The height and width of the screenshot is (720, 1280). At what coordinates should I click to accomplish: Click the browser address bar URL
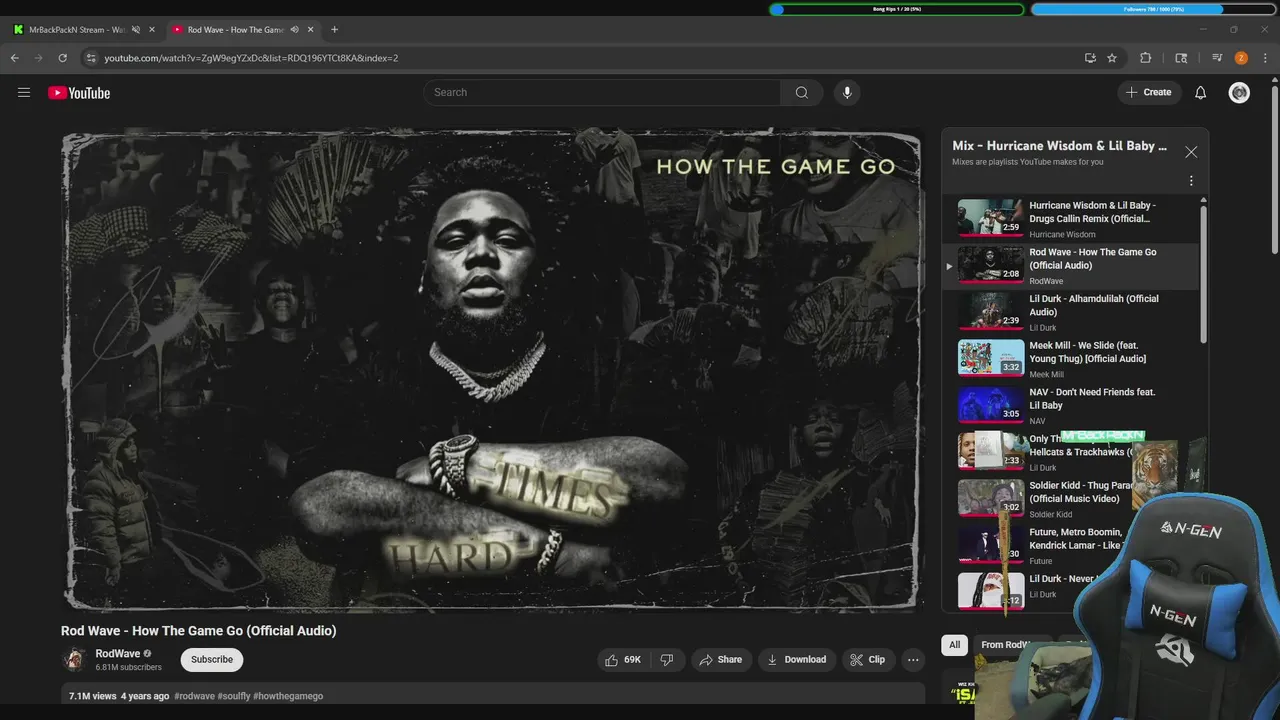pos(251,58)
